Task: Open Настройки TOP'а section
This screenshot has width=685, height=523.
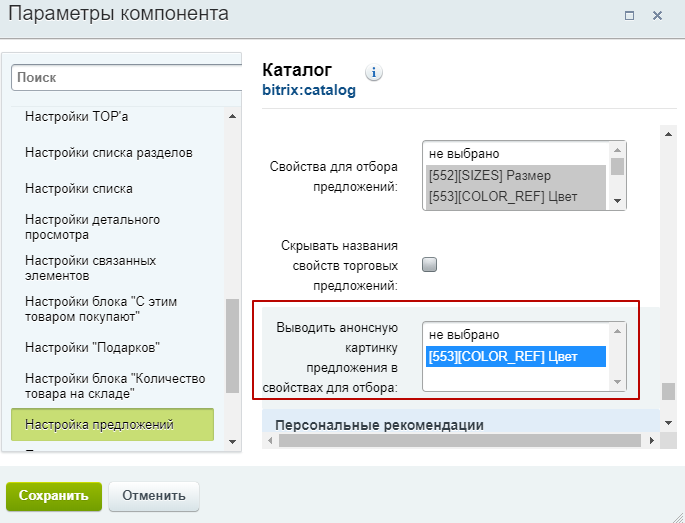Action: pyautogui.click(x=77, y=117)
